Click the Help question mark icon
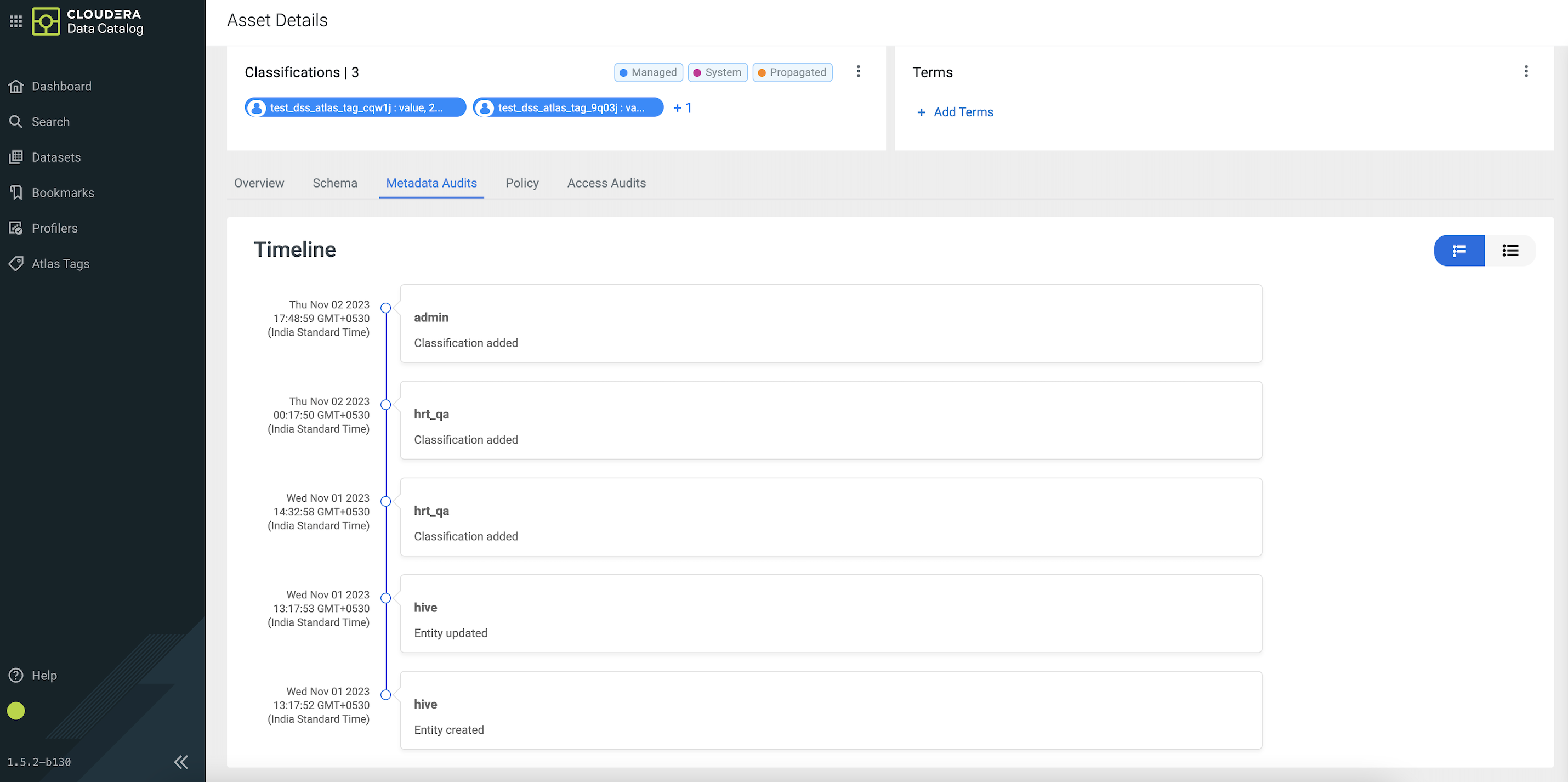This screenshot has width=1568, height=782. (x=16, y=676)
